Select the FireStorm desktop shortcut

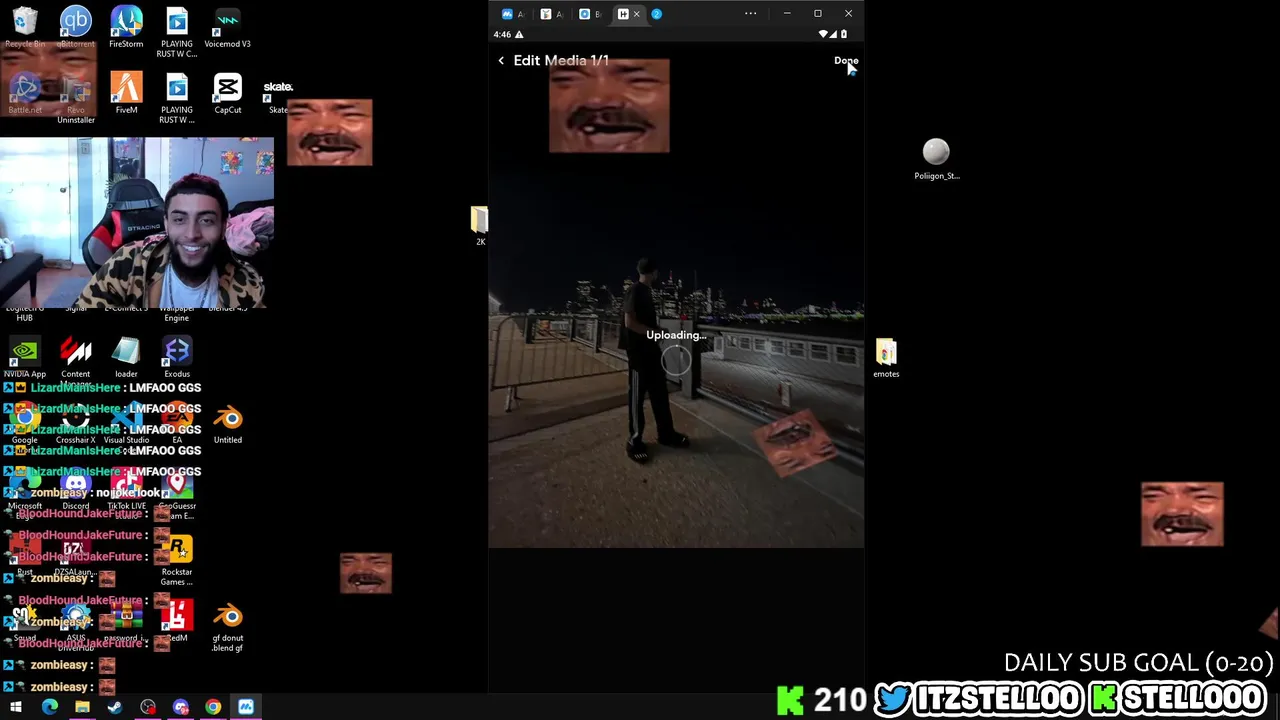click(x=126, y=27)
